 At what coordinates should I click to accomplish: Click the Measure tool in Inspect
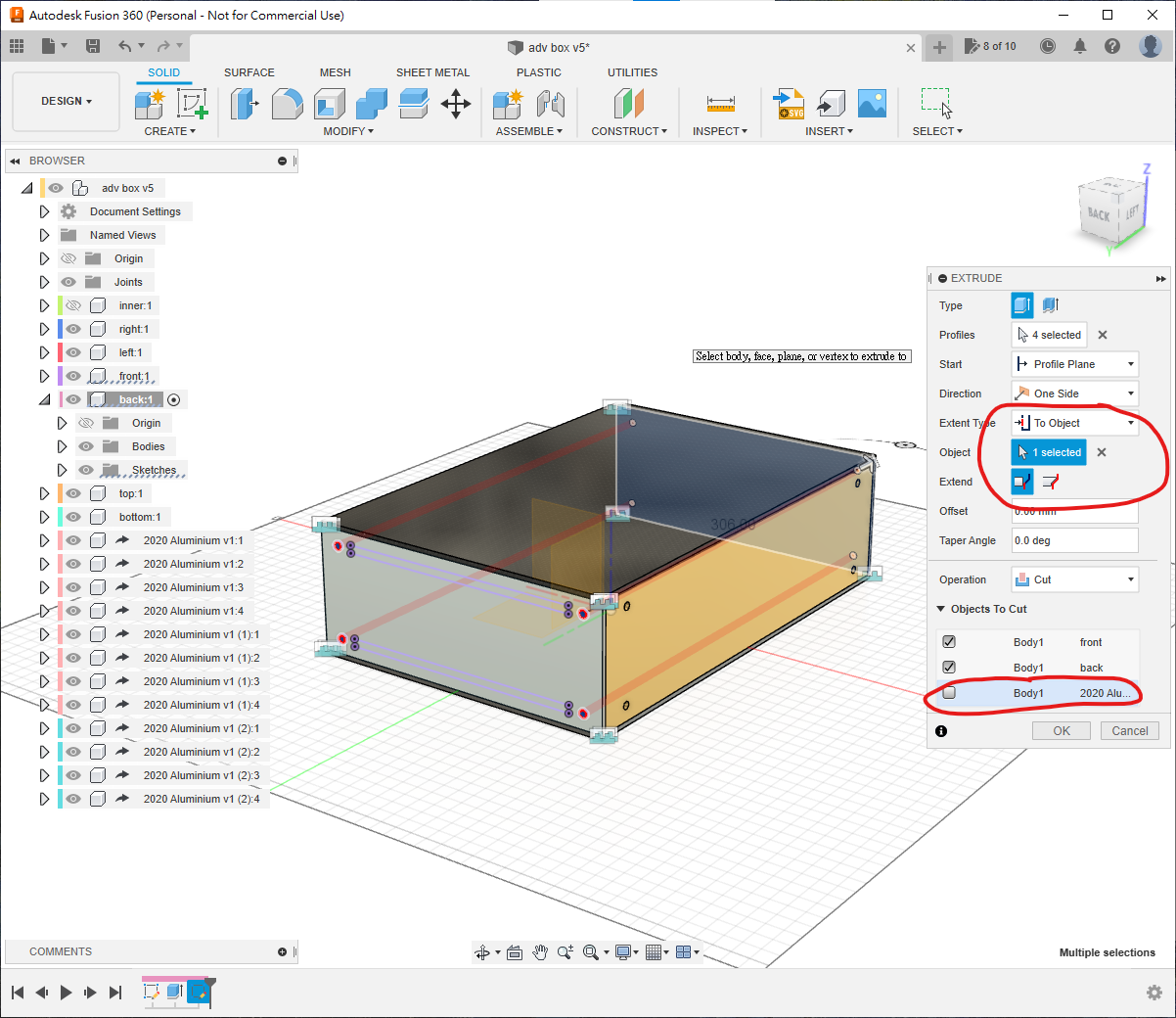pyautogui.click(x=720, y=104)
